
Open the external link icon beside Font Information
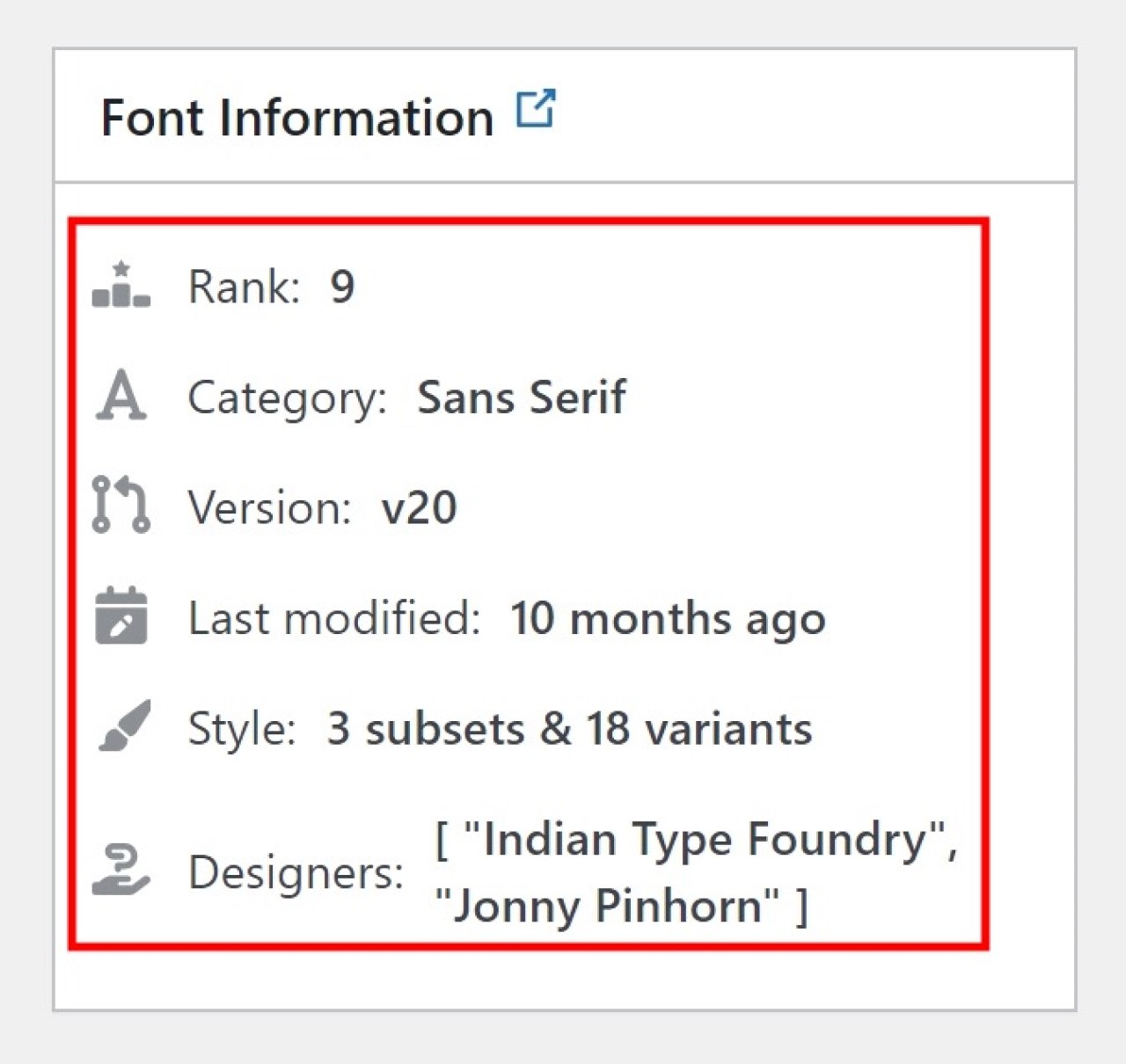[537, 107]
